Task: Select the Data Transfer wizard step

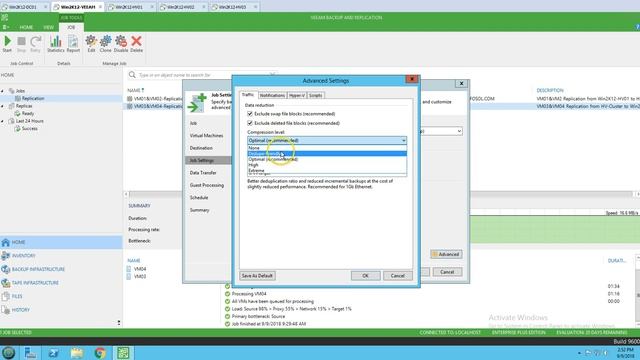Action: tap(203, 173)
